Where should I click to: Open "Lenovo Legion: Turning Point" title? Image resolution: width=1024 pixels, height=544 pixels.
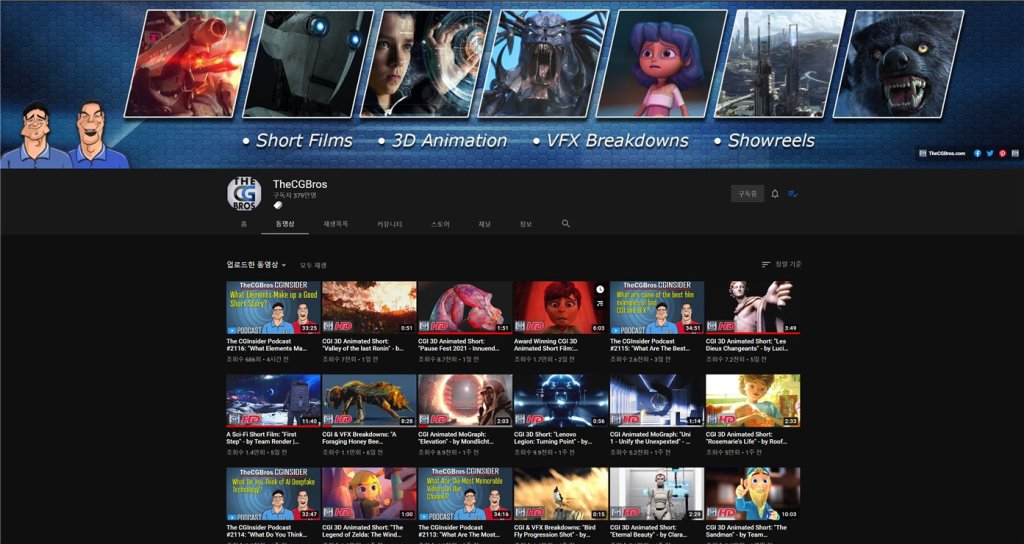tap(554, 438)
